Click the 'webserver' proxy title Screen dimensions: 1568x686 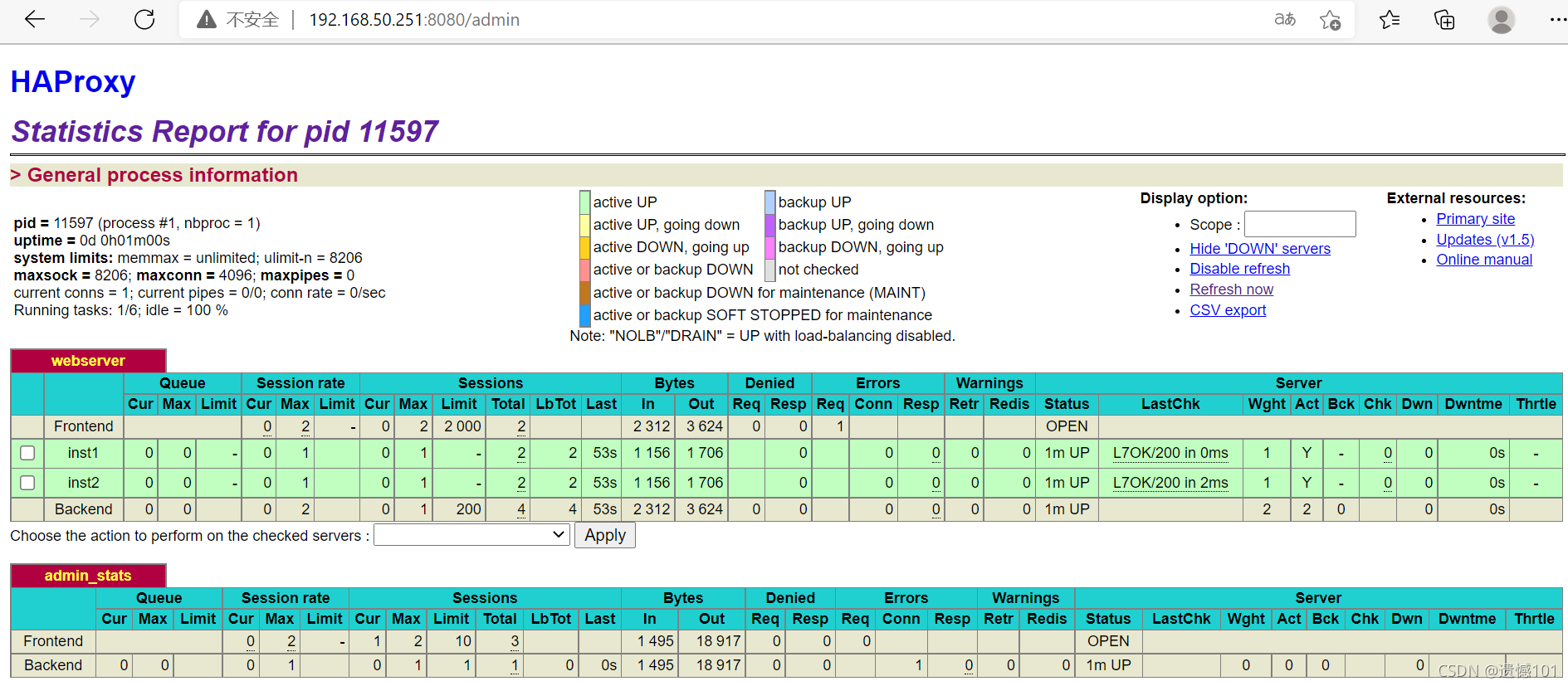pyautogui.click(x=88, y=361)
